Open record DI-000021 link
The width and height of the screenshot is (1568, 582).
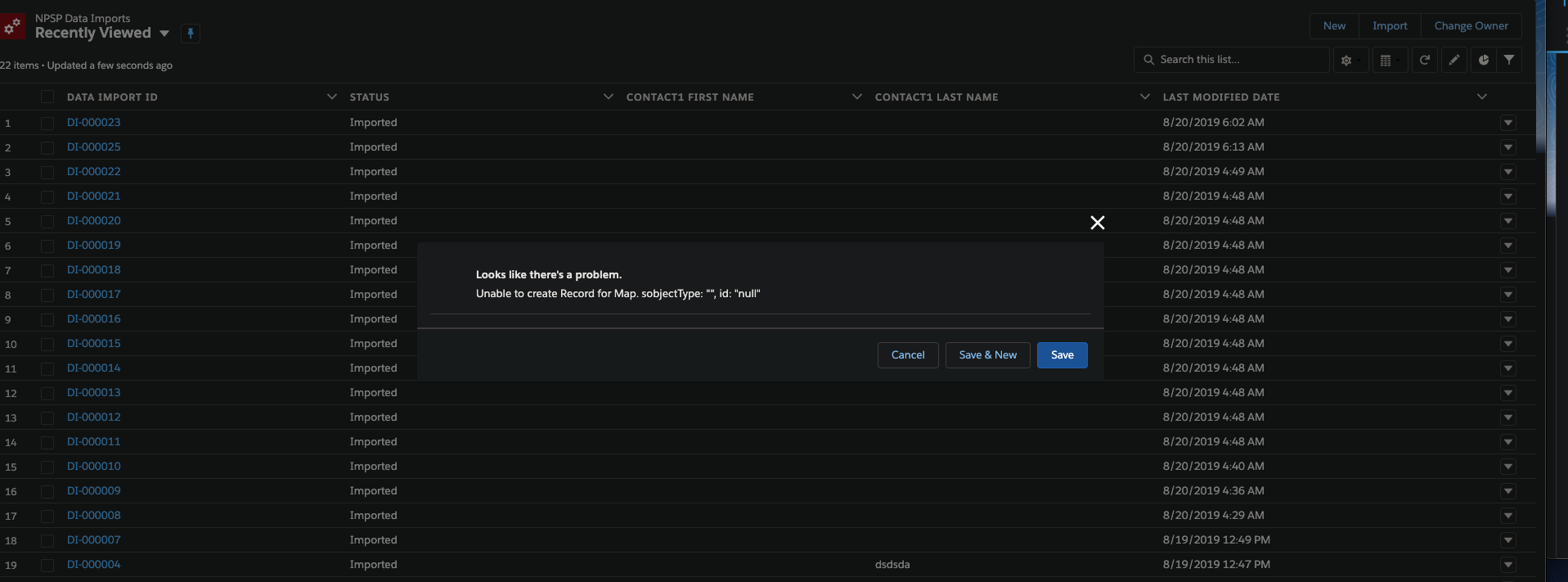[x=94, y=196]
